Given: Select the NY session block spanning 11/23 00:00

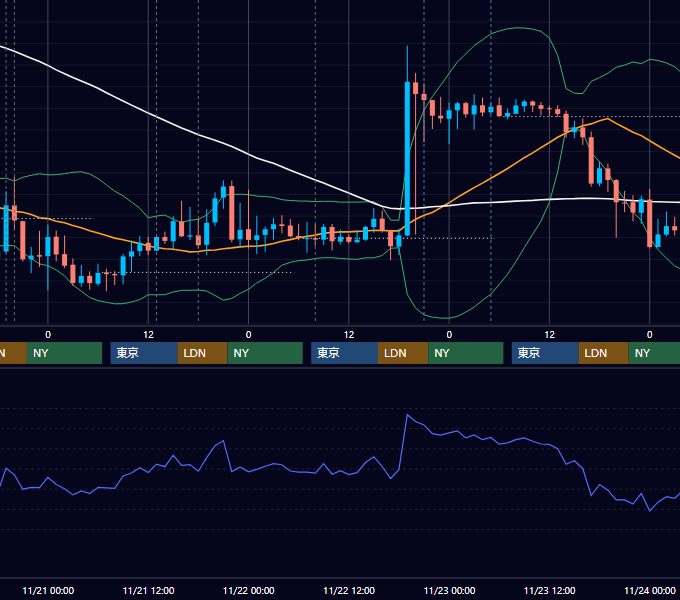Looking at the screenshot, I should tap(466, 353).
